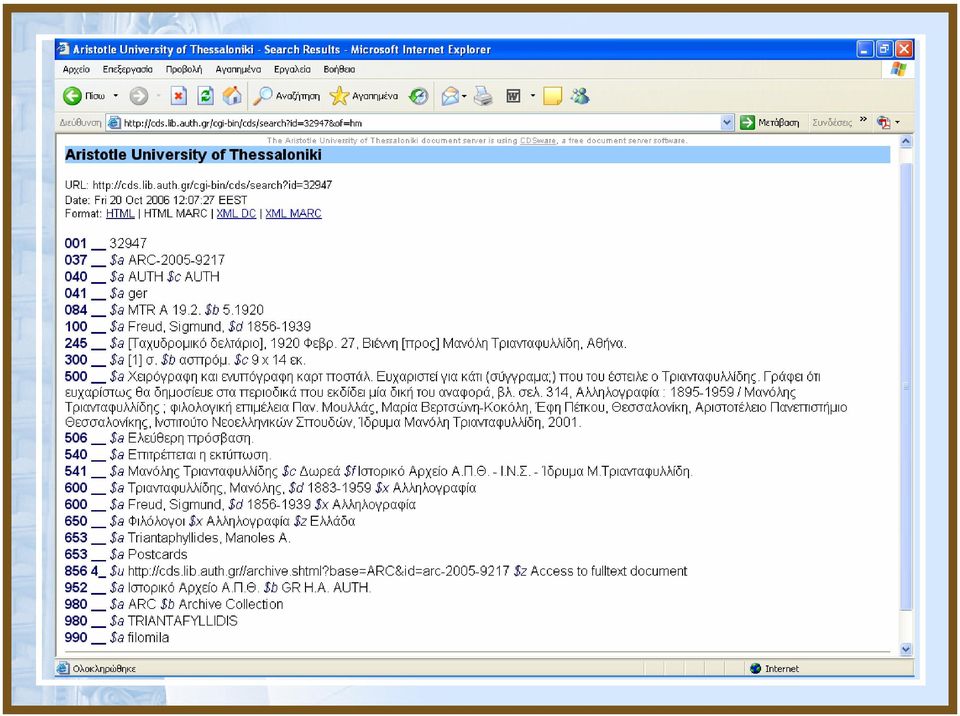
Task: Go to the Home page icon
Action: click(x=231, y=96)
